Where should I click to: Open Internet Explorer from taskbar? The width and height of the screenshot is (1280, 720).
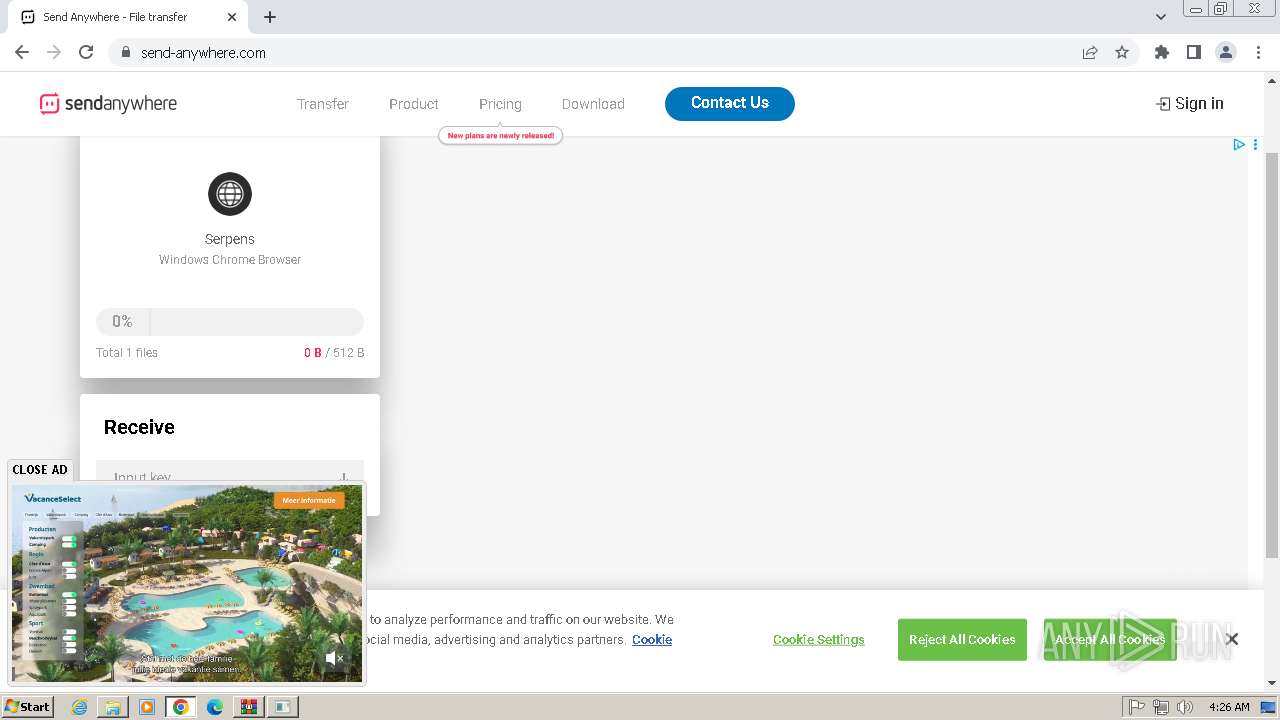79,707
